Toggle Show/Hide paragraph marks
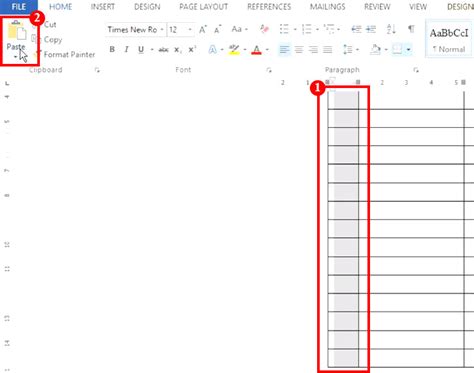The height and width of the screenshot is (373, 474). pos(411,29)
